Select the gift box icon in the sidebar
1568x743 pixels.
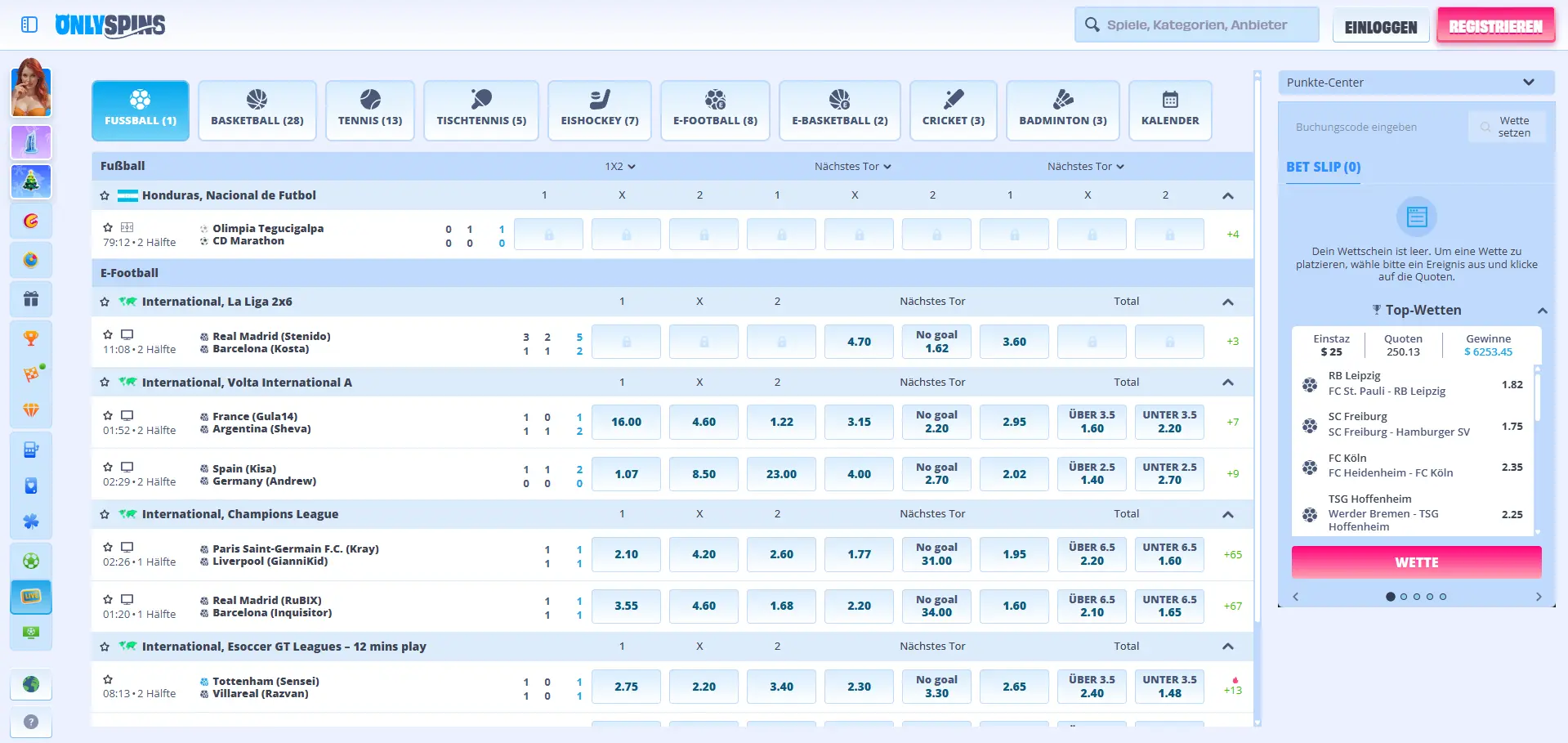pyautogui.click(x=30, y=299)
